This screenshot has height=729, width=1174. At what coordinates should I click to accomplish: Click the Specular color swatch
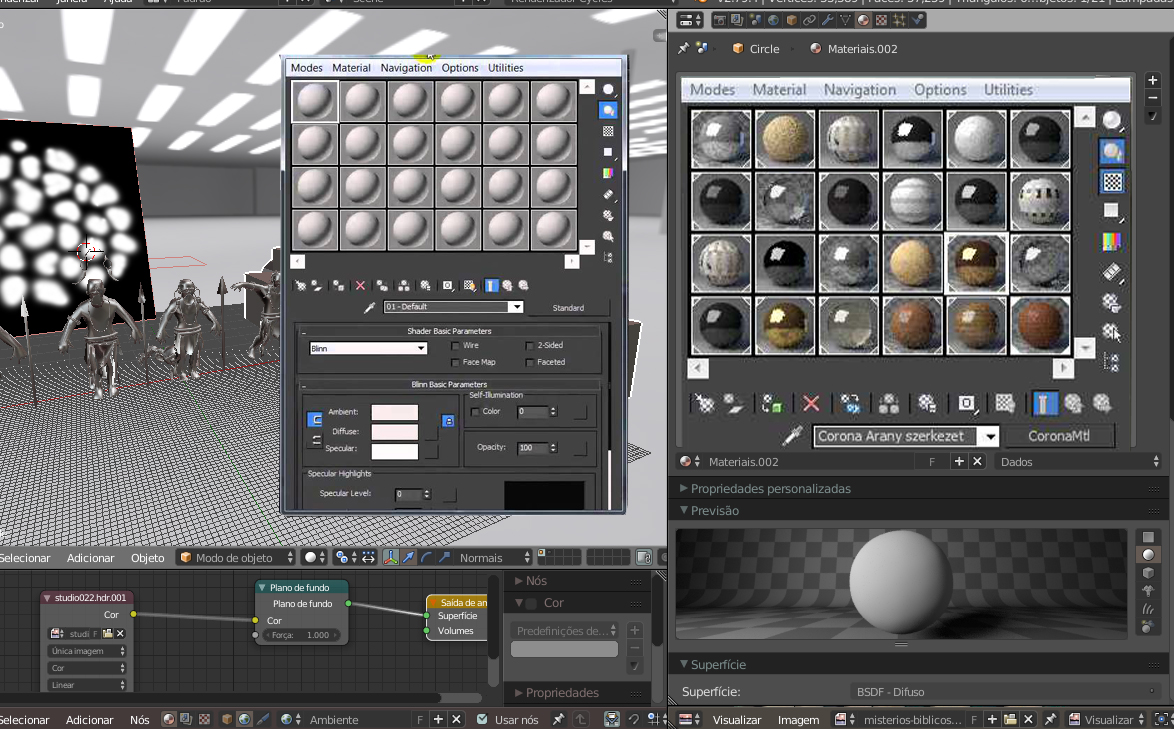pos(395,451)
